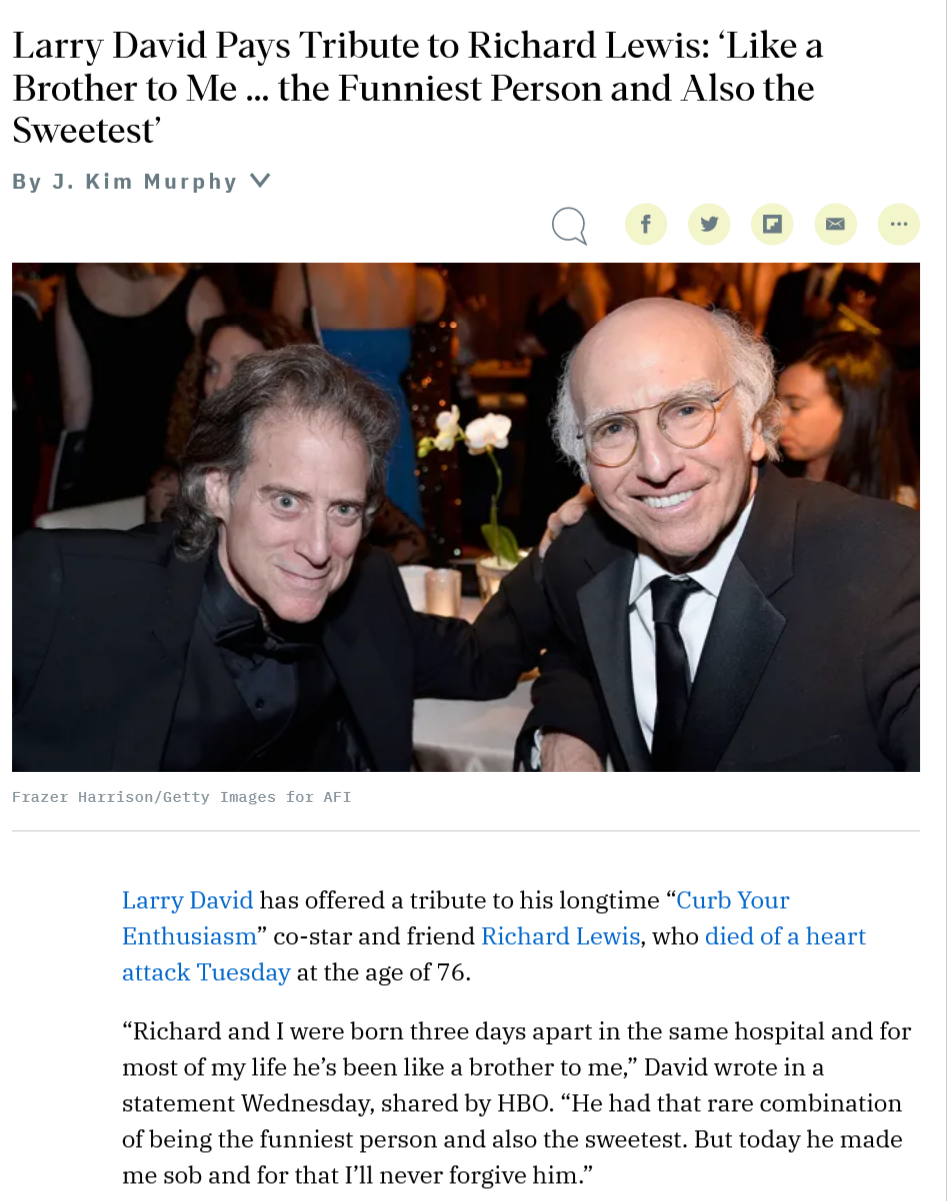Click the "Sweetest'" last headline line
The height and width of the screenshot is (1201, 950).
pos(89,131)
